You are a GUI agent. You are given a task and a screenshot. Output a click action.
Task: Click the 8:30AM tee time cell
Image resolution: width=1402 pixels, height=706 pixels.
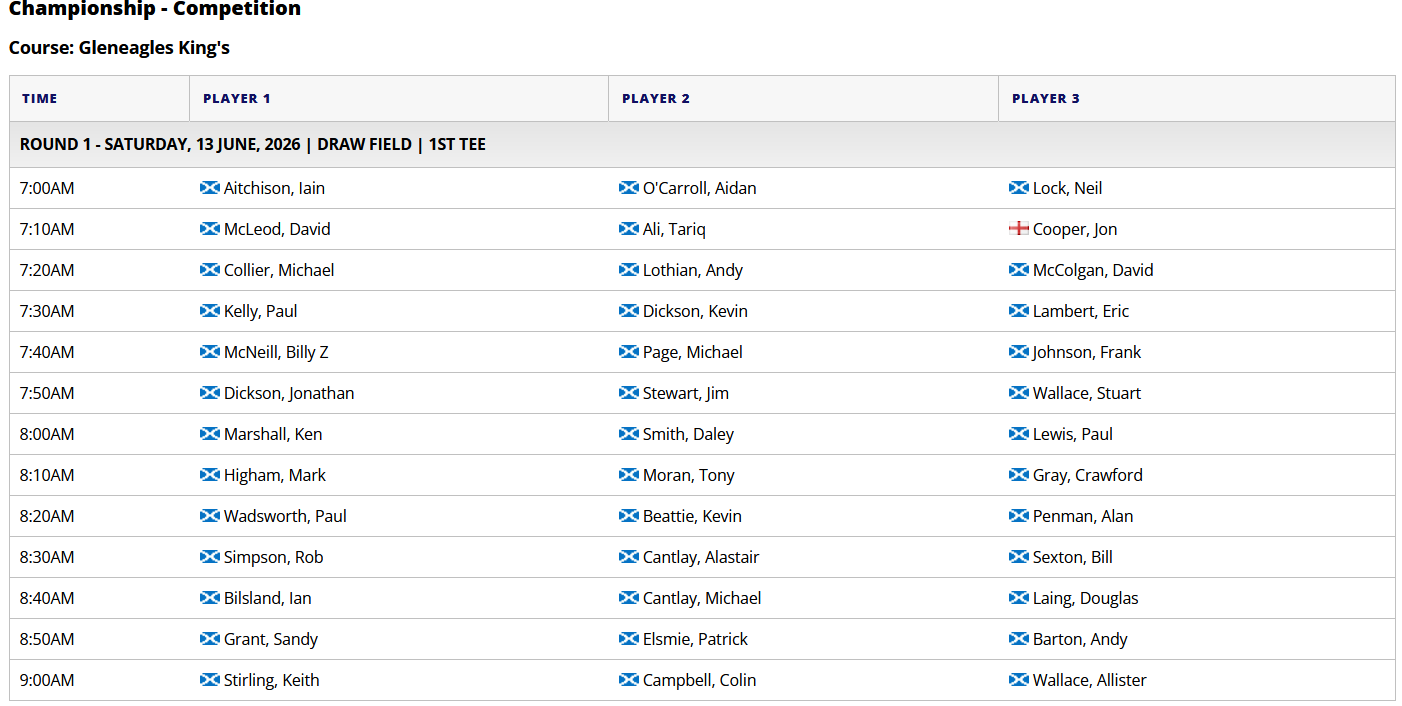(x=47, y=557)
